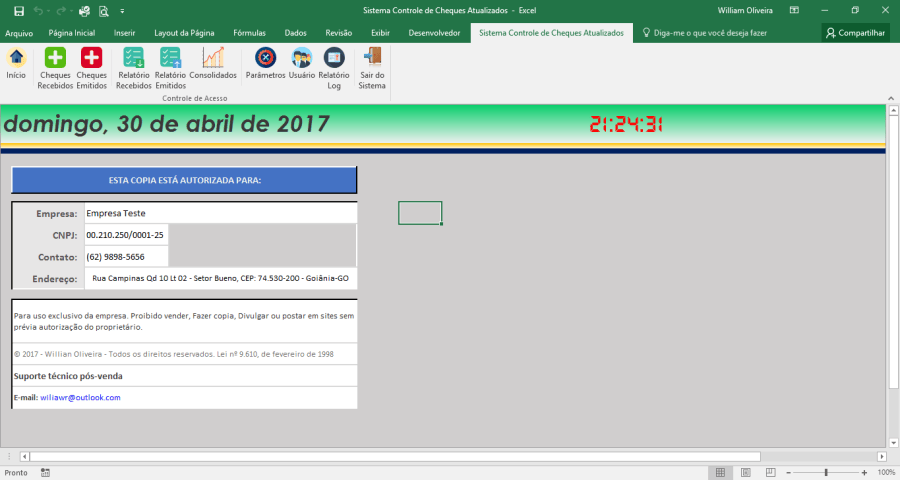Switch to Page Break Preview icon
The height and width of the screenshot is (480, 900).
[770, 473]
